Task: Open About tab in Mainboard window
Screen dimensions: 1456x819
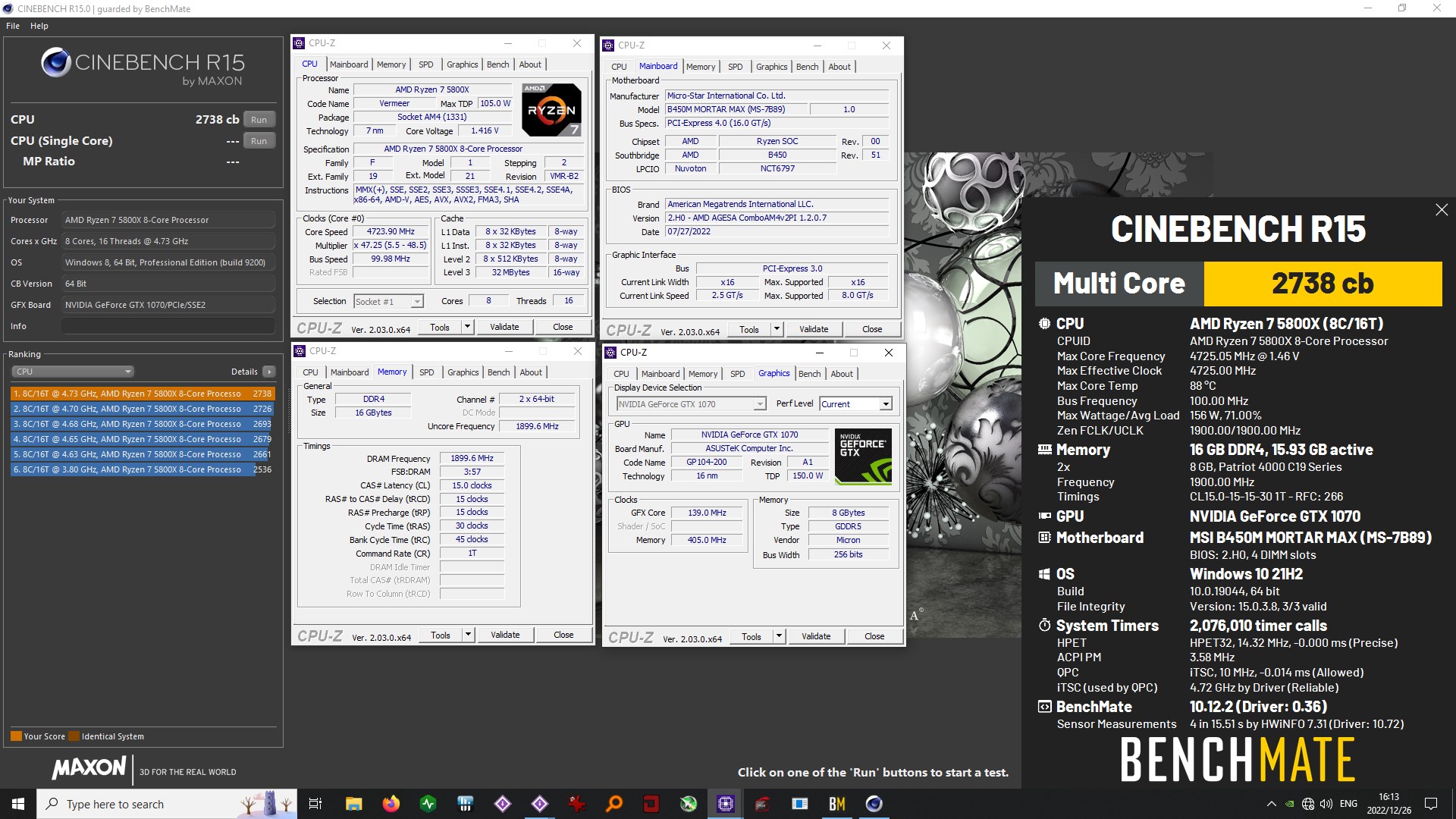Action: coord(839,67)
